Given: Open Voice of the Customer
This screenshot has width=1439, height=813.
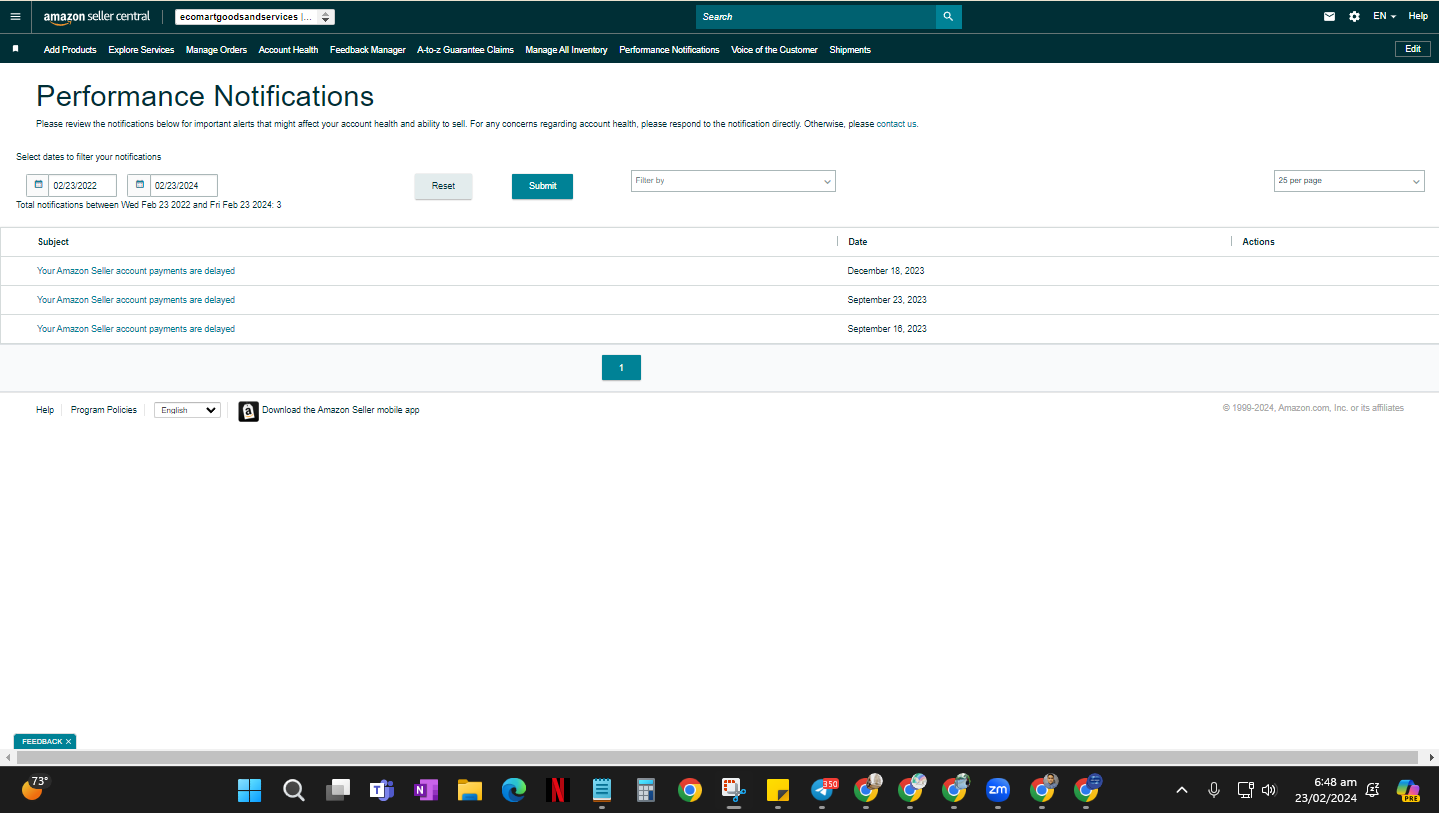Looking at the screenshot, I should coord(774,50).
